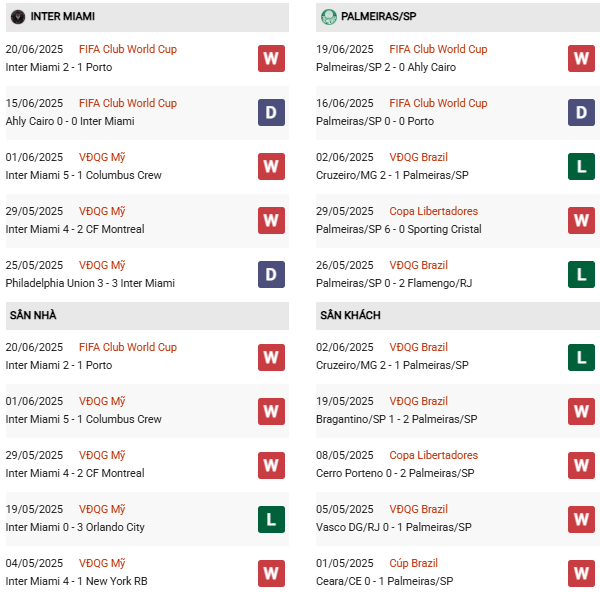Screen dimensions: 600x595
Task: Click the W badge for Palmeiras vs Ahly Cairo
Action: coord(581,59)
